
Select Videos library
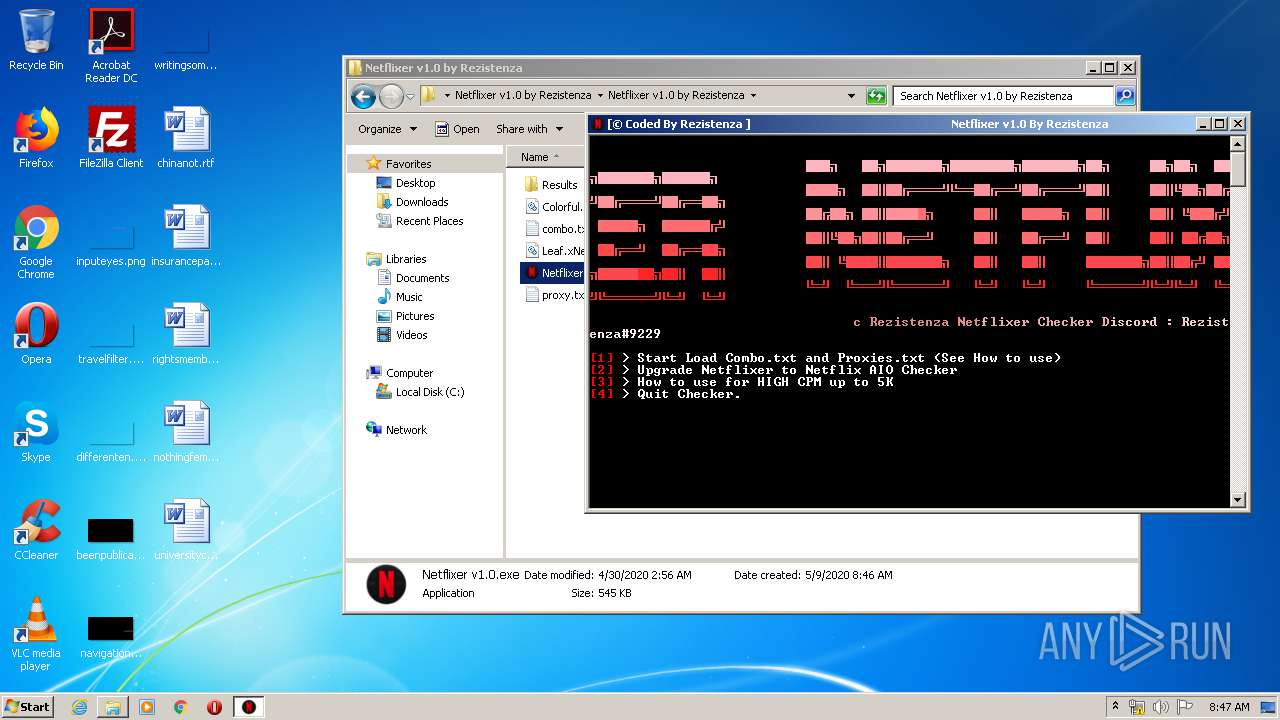(401, 335)
